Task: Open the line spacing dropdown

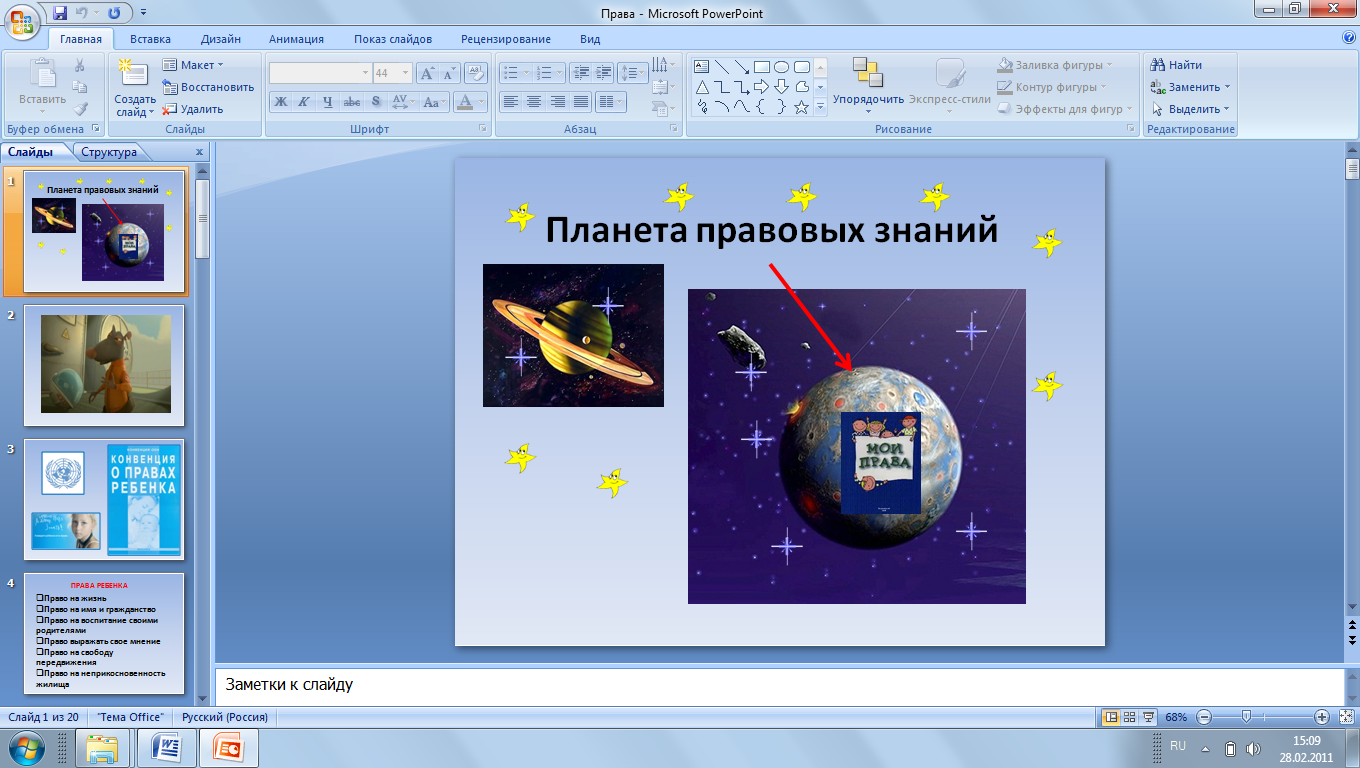Action: [x=633, y=73]
